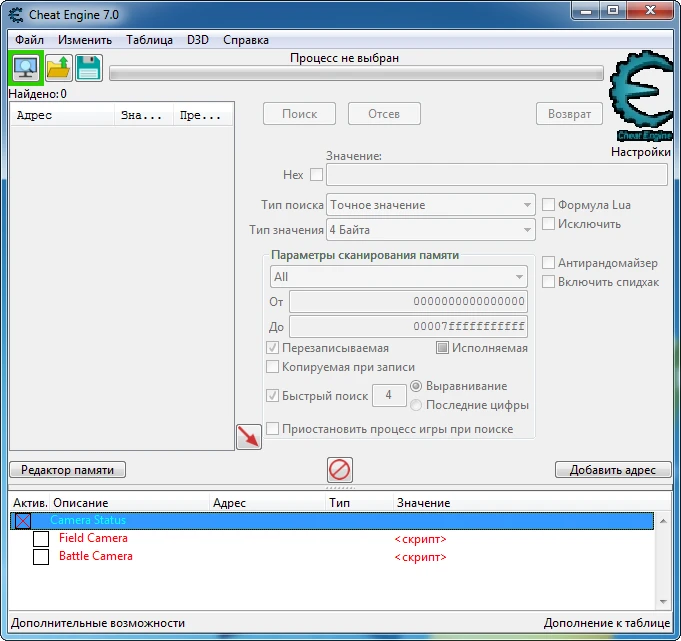This screenshot has width=681, height=641.
Task: Enable the Исключить checkbox
Action: tap(548, 224)
